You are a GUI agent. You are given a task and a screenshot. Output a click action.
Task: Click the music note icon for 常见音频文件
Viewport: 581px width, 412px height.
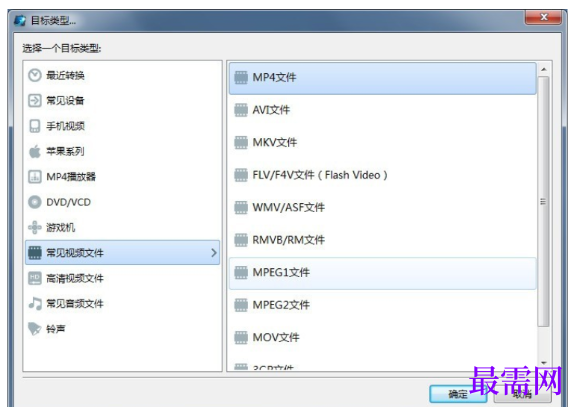click(35, 303)
